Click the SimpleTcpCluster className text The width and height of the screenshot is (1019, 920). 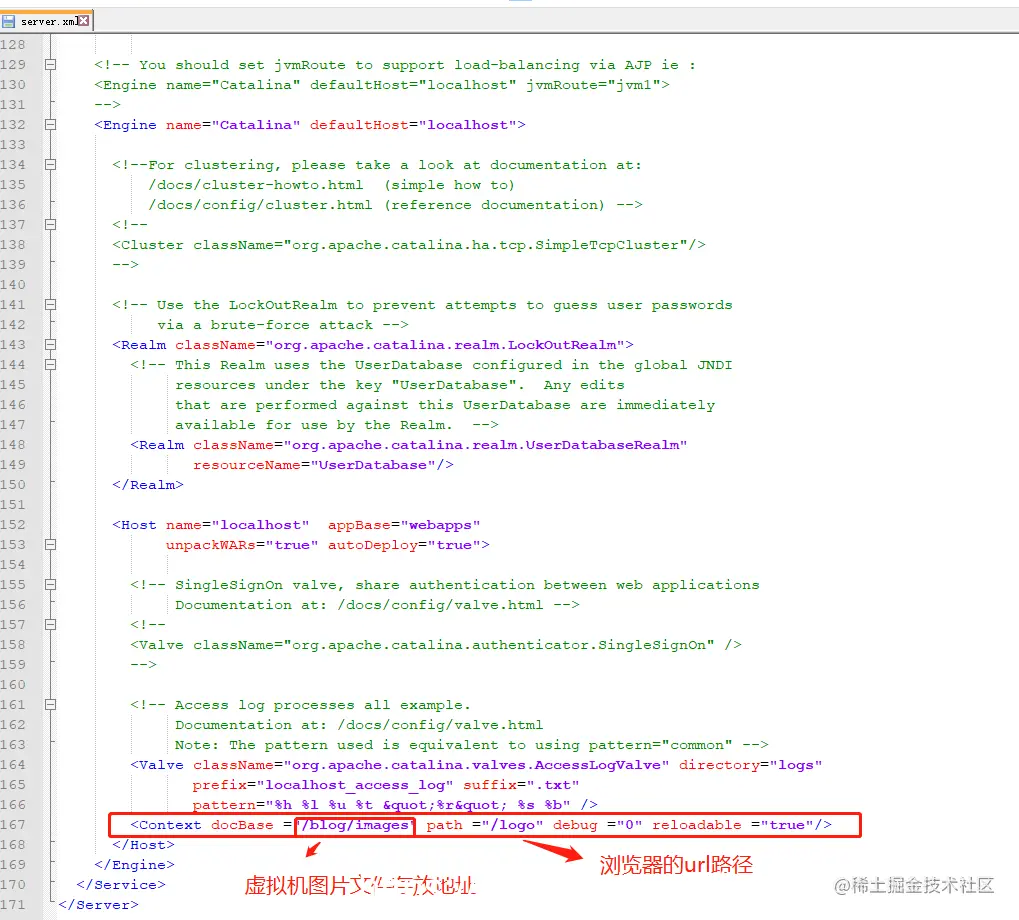coord(441,245)
